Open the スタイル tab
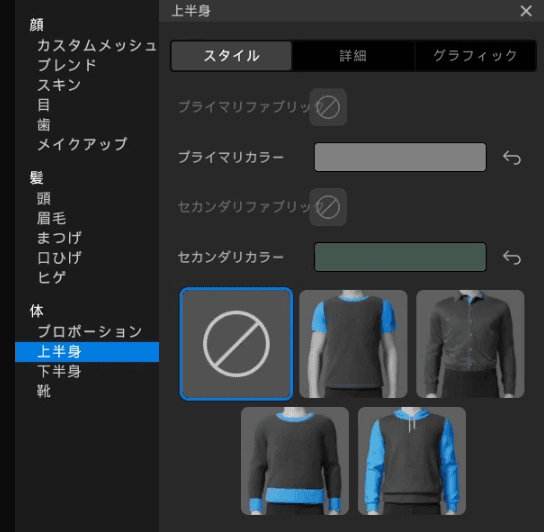The width and height of the screenshot is (544, 532). click(x=231, y=56)
